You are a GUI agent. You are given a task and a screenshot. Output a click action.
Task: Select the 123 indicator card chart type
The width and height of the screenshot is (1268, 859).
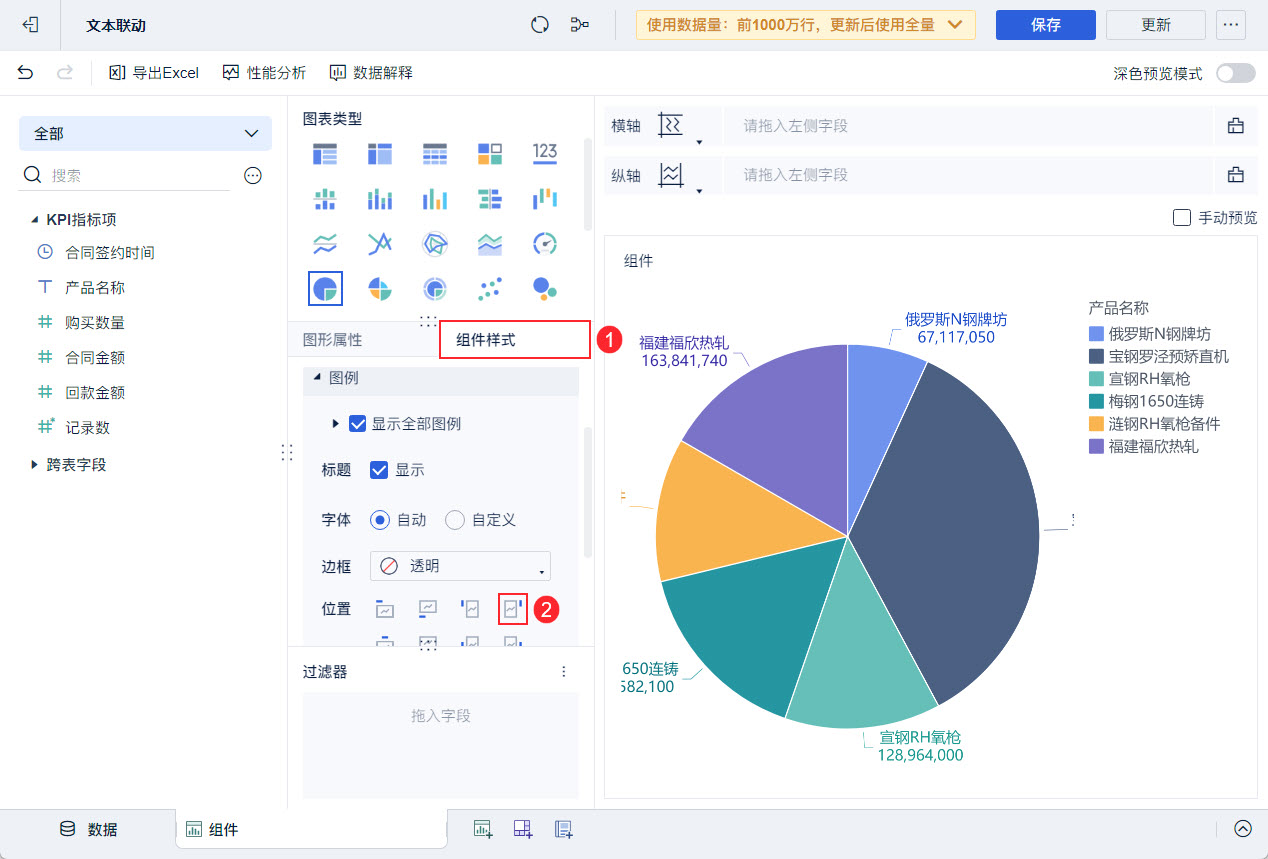point(545,153)
